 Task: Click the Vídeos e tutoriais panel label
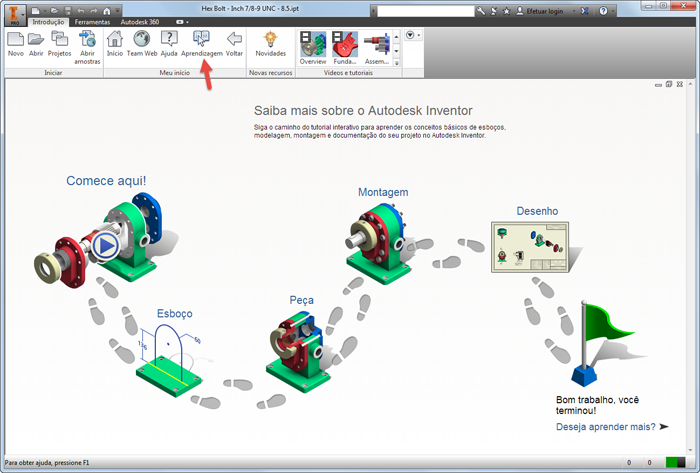348,73
